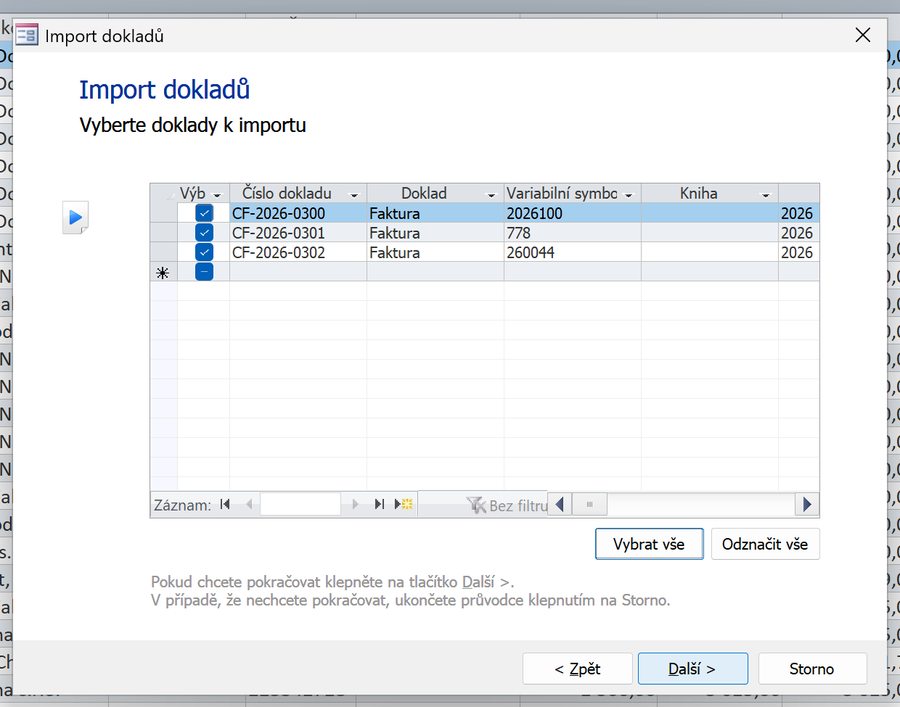
Task: Click the horizontal scrollbar thumb
Action: 589,505
